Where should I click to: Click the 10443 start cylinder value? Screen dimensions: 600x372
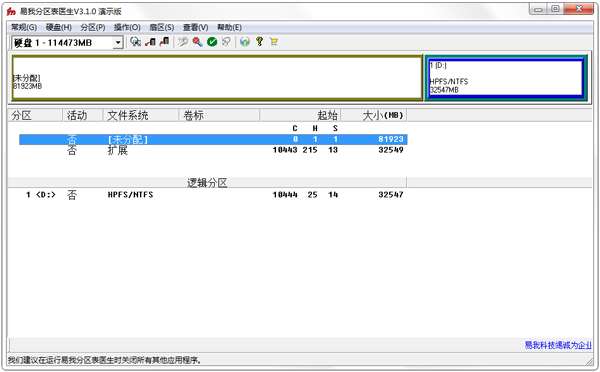[x=285, y=150]
